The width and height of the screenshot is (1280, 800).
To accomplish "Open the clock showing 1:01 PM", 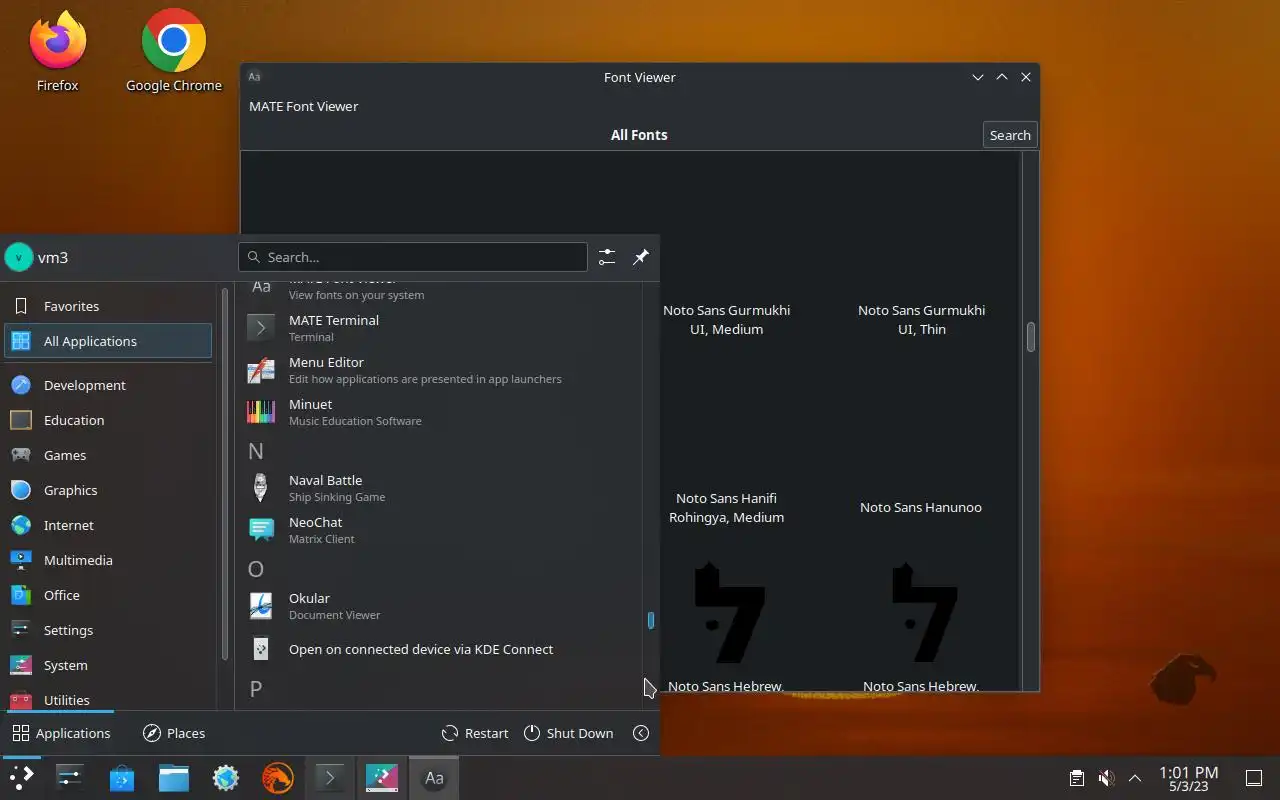I will click(1188, 778).
